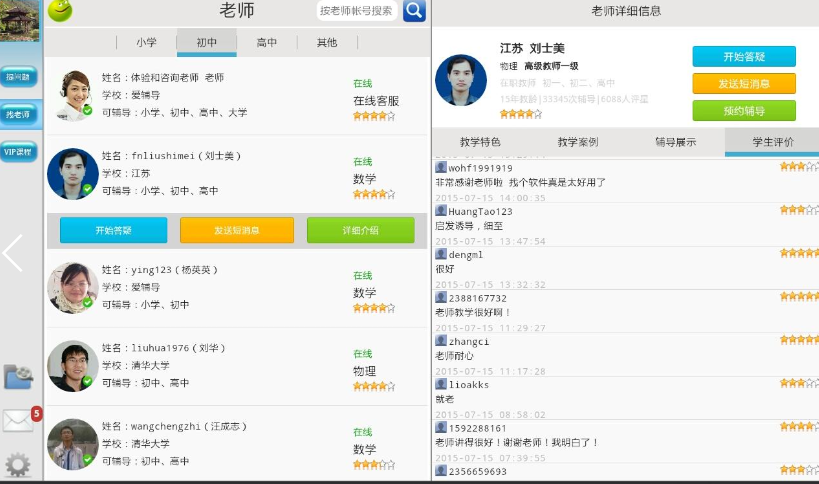Click the left back chevron arrow
Screen dimensions: 819x484
tap(12, 253)
